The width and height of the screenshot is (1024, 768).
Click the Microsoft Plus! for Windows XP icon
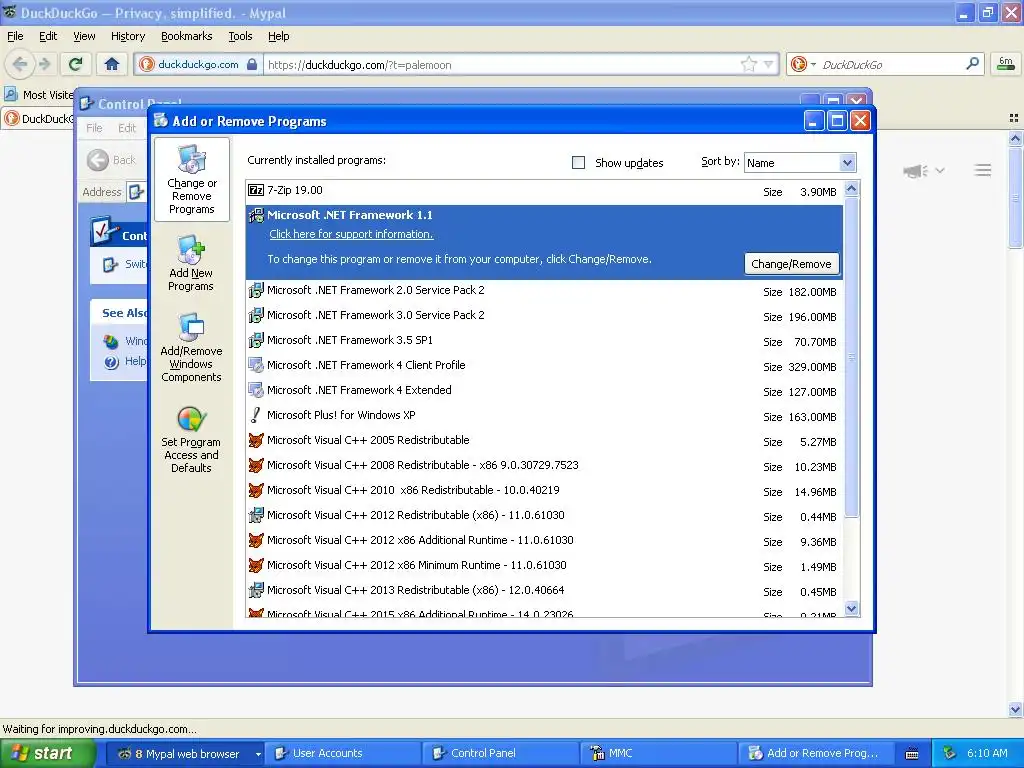click(x=256, y=415)
